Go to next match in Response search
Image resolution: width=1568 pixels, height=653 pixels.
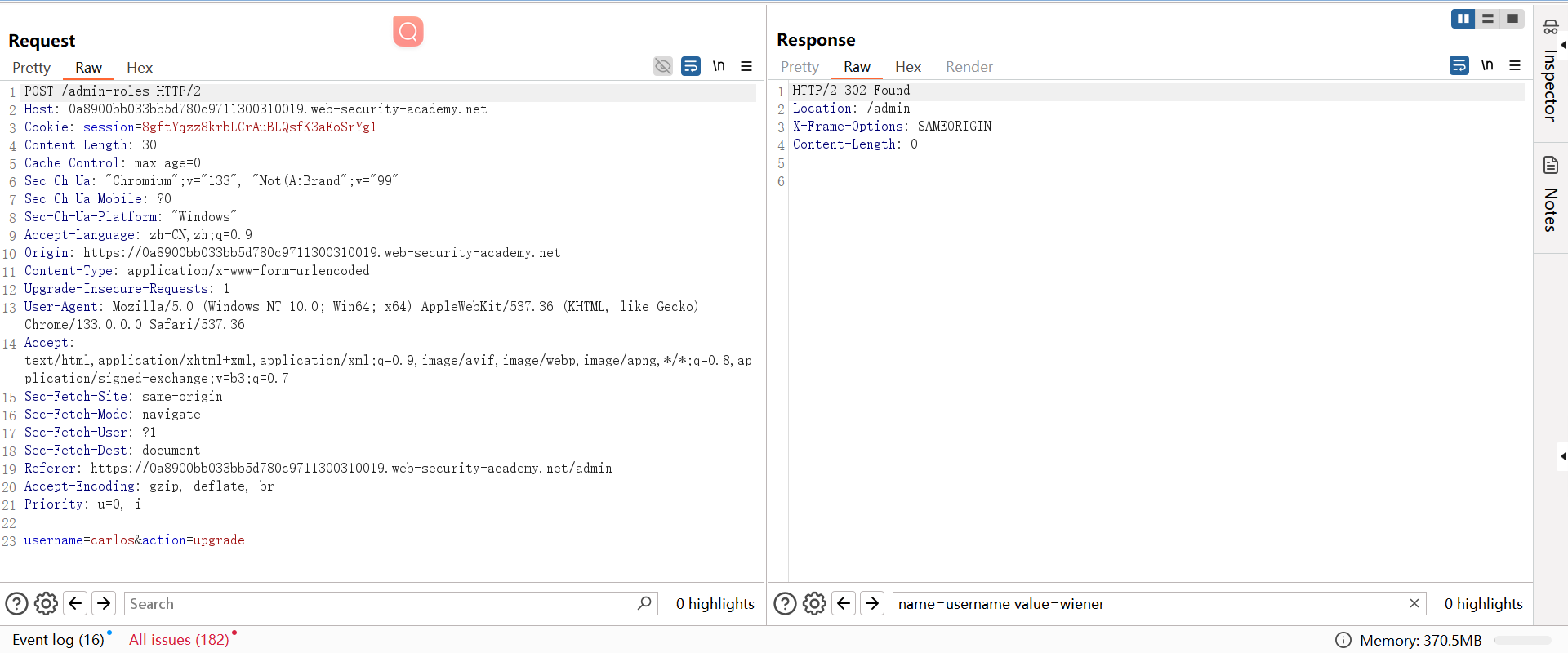(872, 603)
